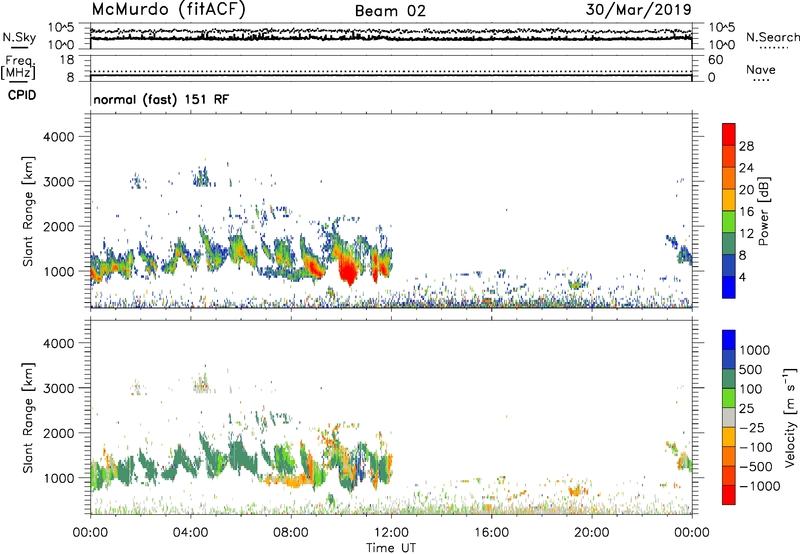Click the 'Nave' label

tap(761, 69)
